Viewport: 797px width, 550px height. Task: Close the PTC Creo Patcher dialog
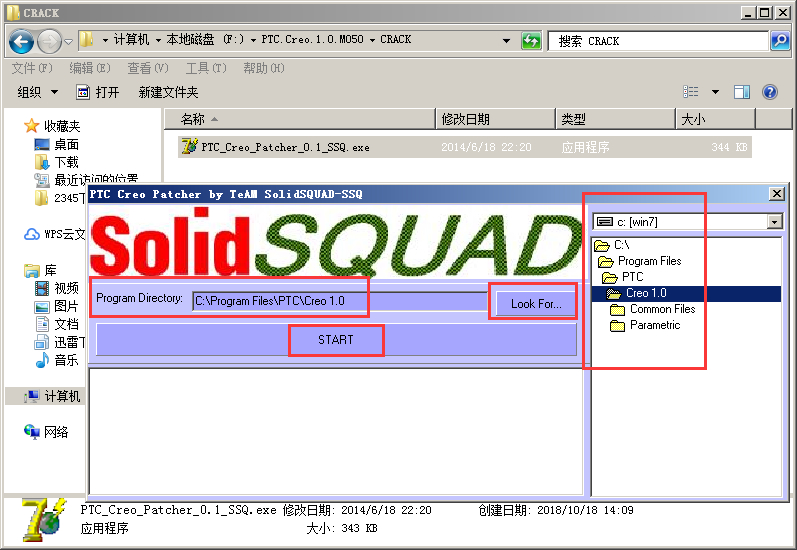(777, 194)
